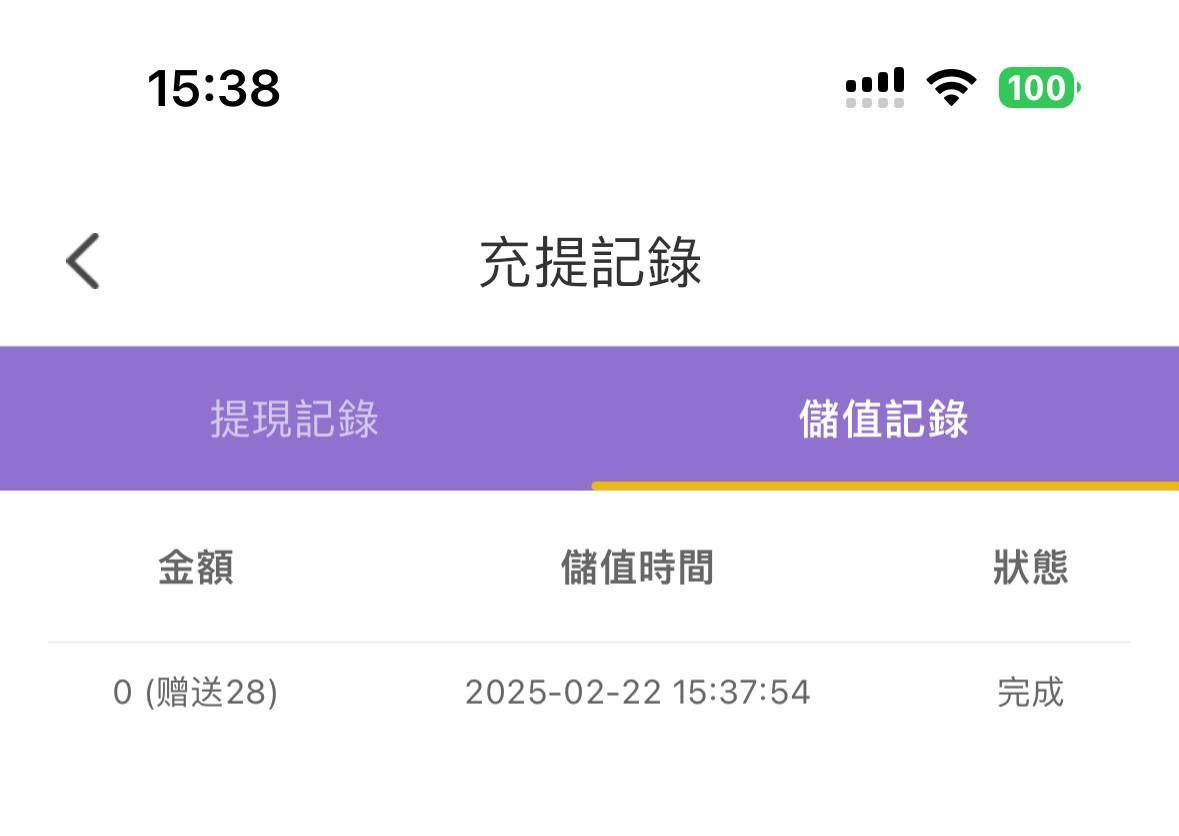1179x836 pixels.
Task: Tap the back arrow chevron
Action: 83,262
